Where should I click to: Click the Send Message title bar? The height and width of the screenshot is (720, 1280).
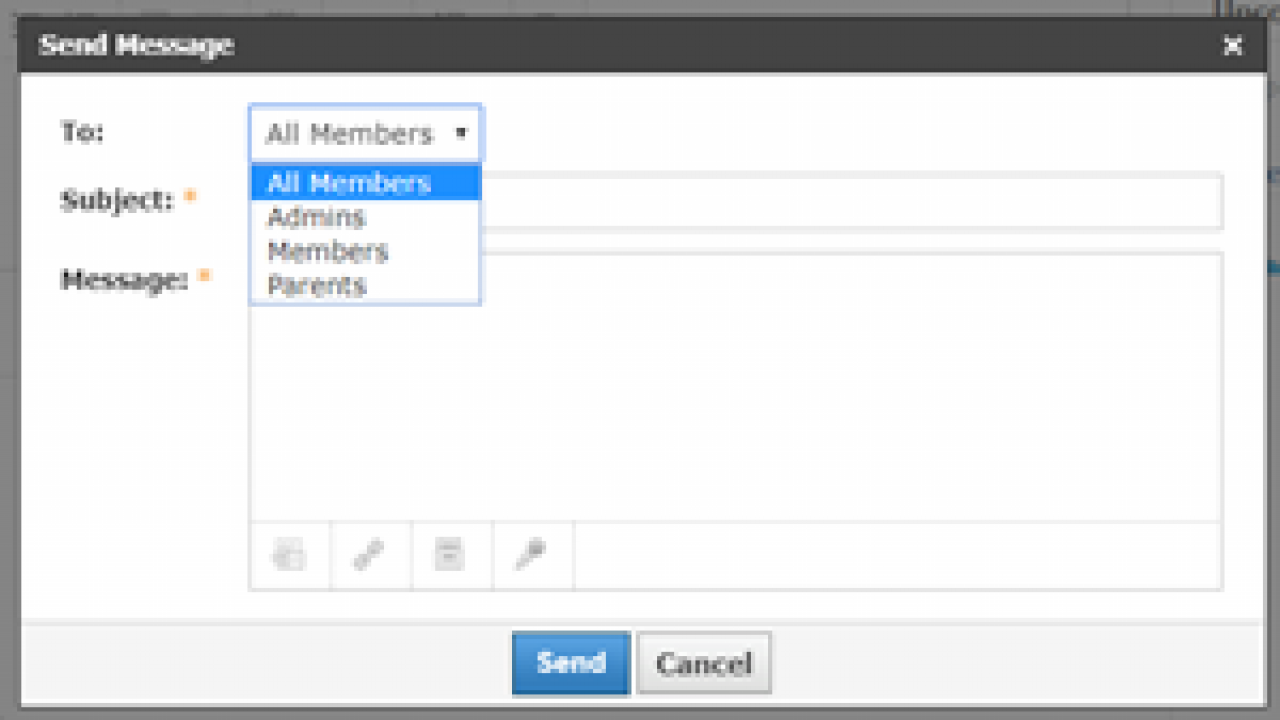click(135, 45)
